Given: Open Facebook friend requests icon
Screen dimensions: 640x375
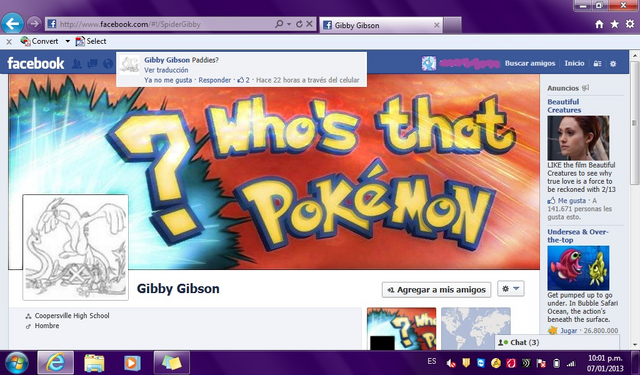Looking at the screenshot, I should [x=76, y=64].
